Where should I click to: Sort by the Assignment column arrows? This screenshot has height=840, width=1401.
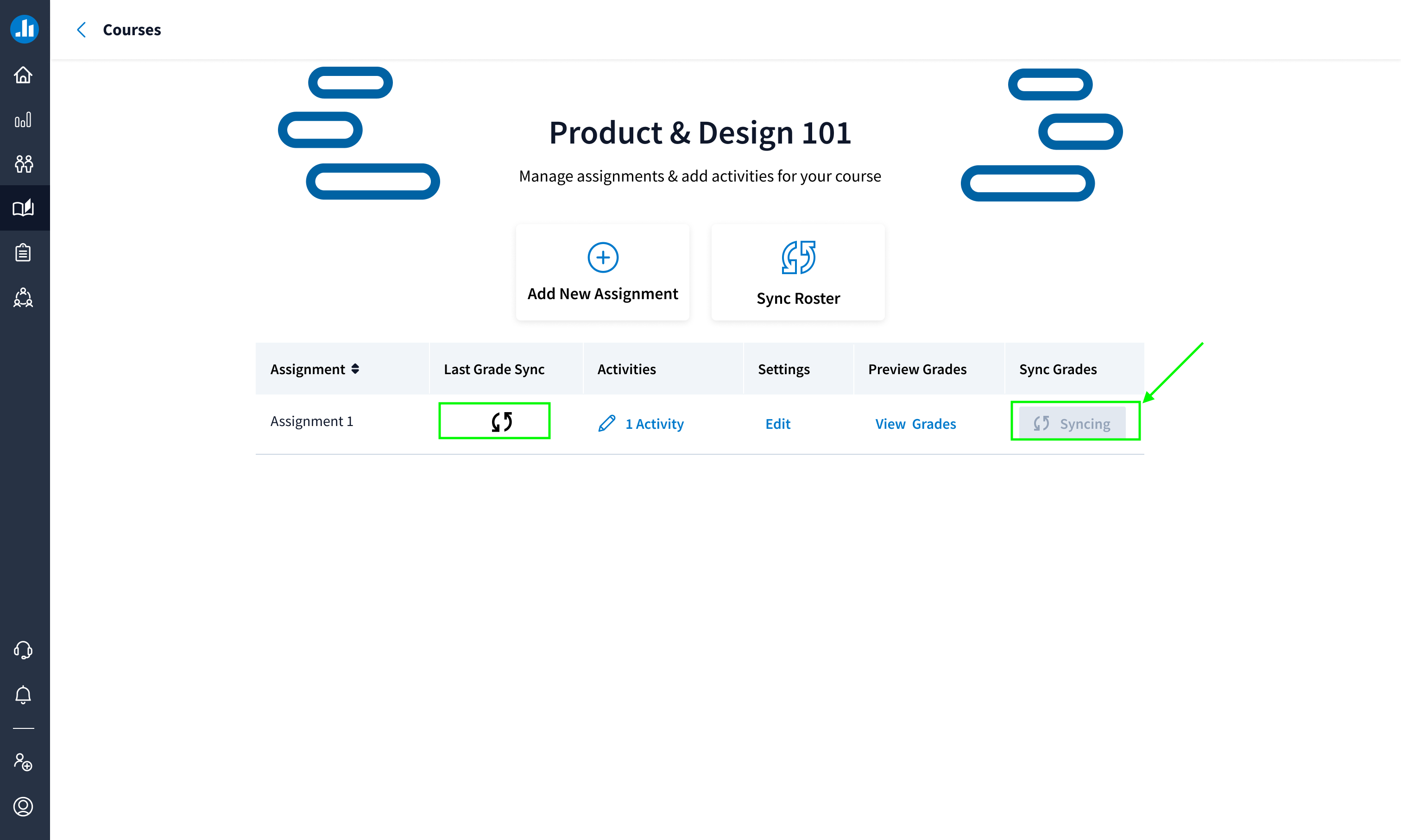(x=355, y=369)
